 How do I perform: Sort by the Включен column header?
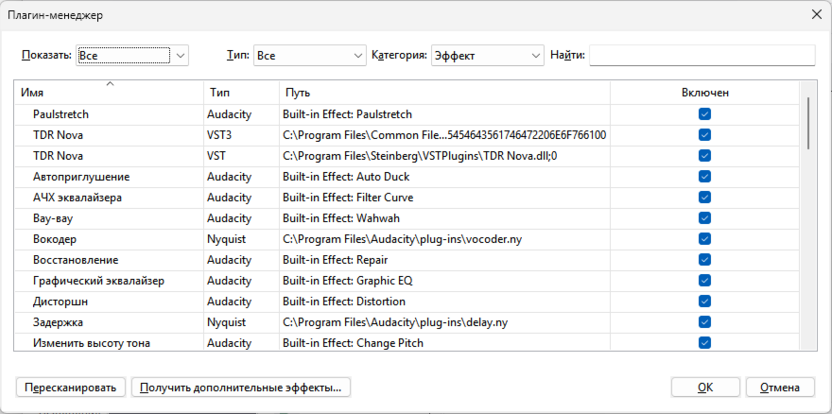705,92
